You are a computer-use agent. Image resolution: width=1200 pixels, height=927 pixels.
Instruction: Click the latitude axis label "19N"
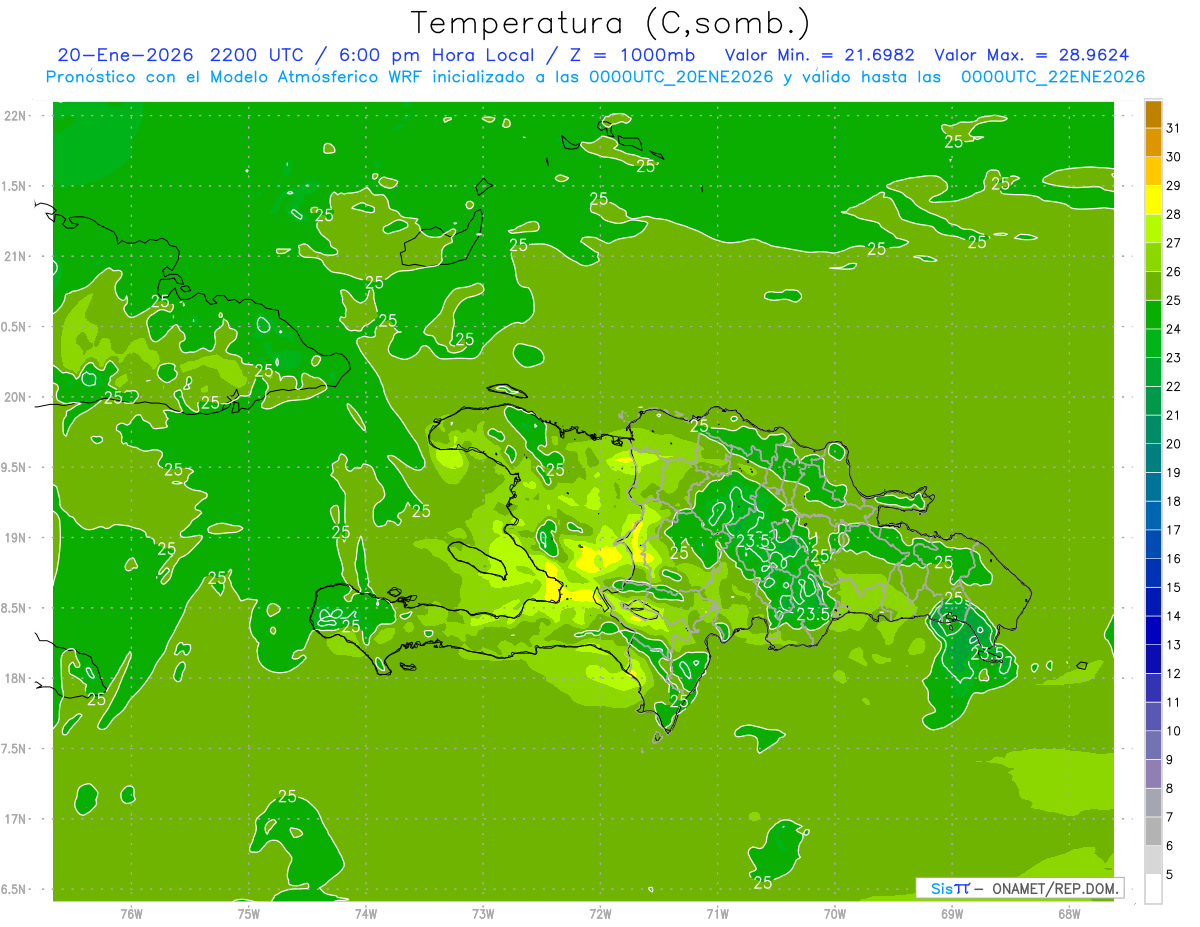(17, 537)
